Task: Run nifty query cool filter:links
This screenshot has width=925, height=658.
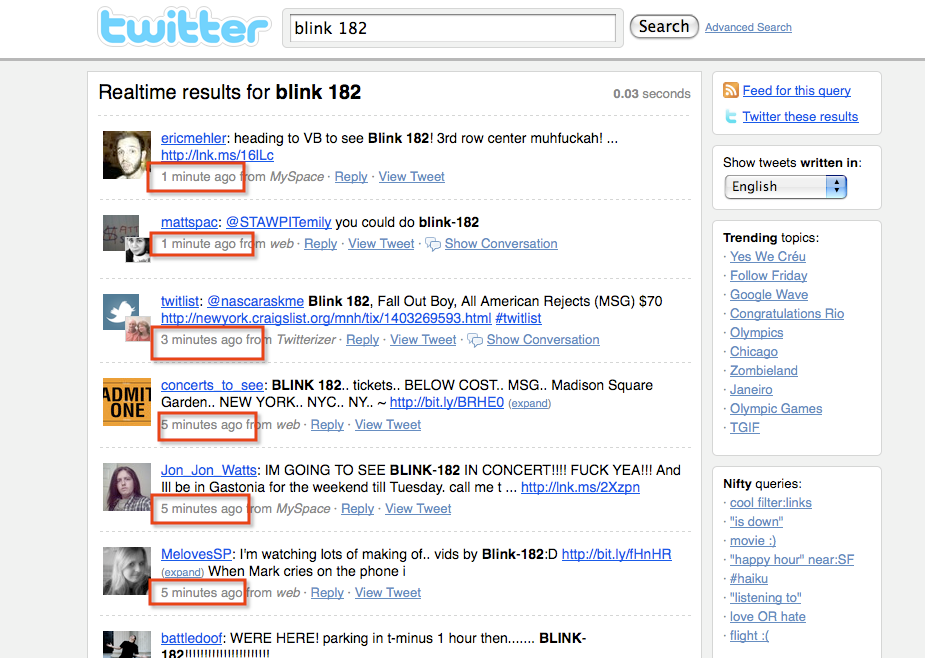Action: [x=770, y=503]
